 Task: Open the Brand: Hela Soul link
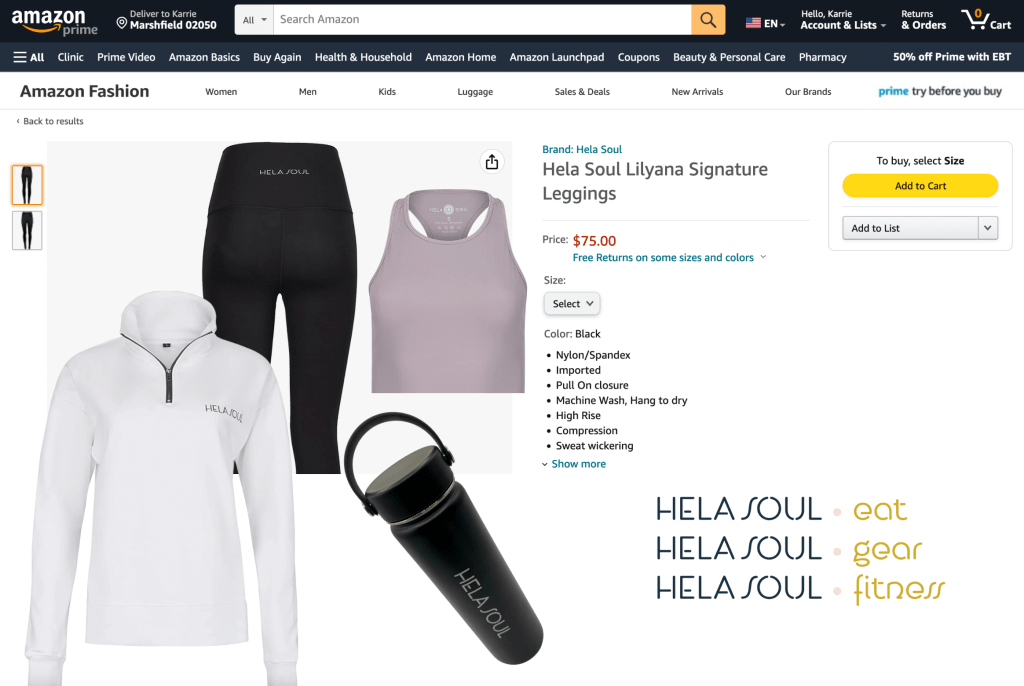pyautogui.click(x=582, y=149)
